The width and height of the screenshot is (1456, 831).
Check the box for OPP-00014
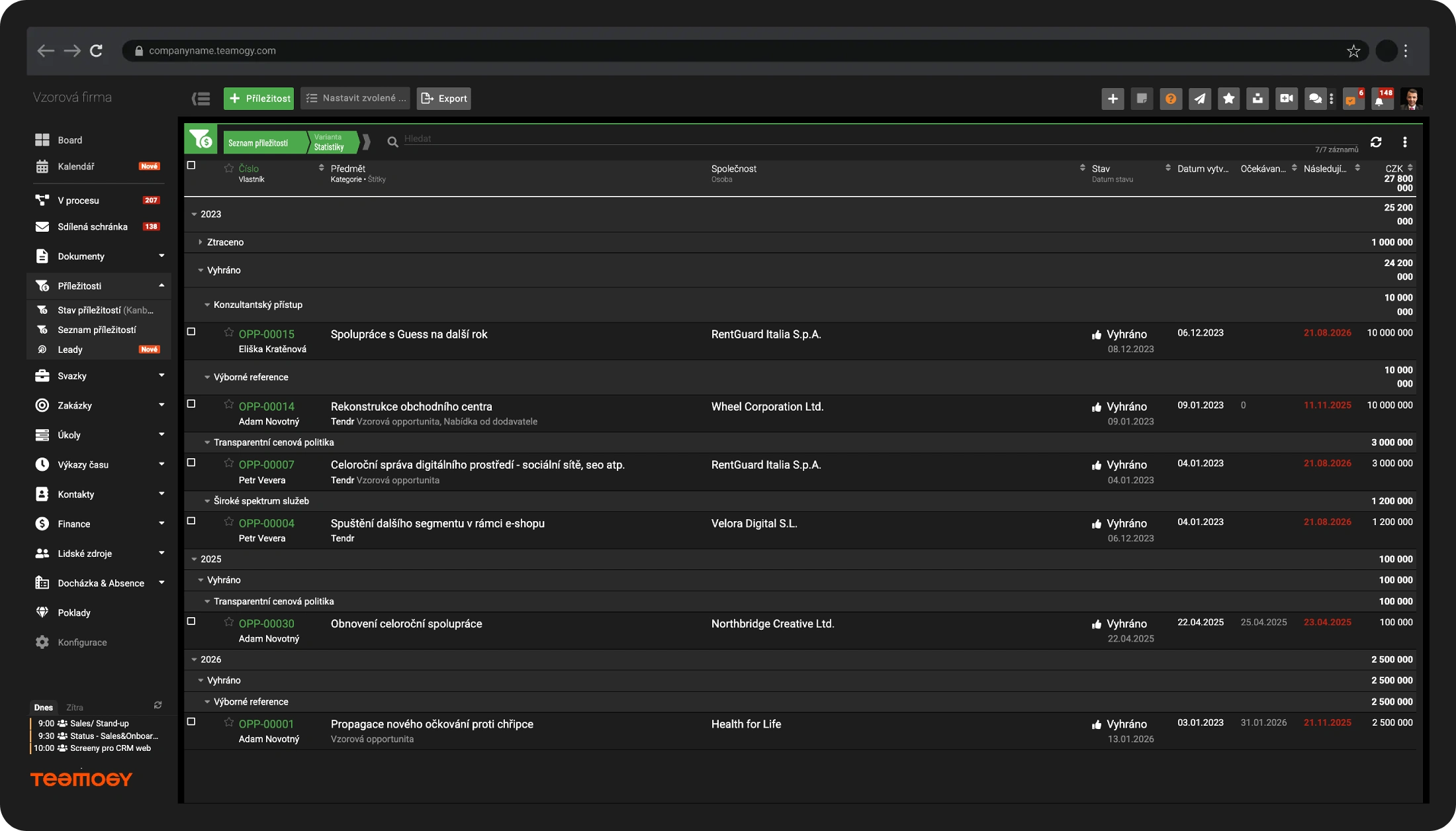(x=191, y=404)
